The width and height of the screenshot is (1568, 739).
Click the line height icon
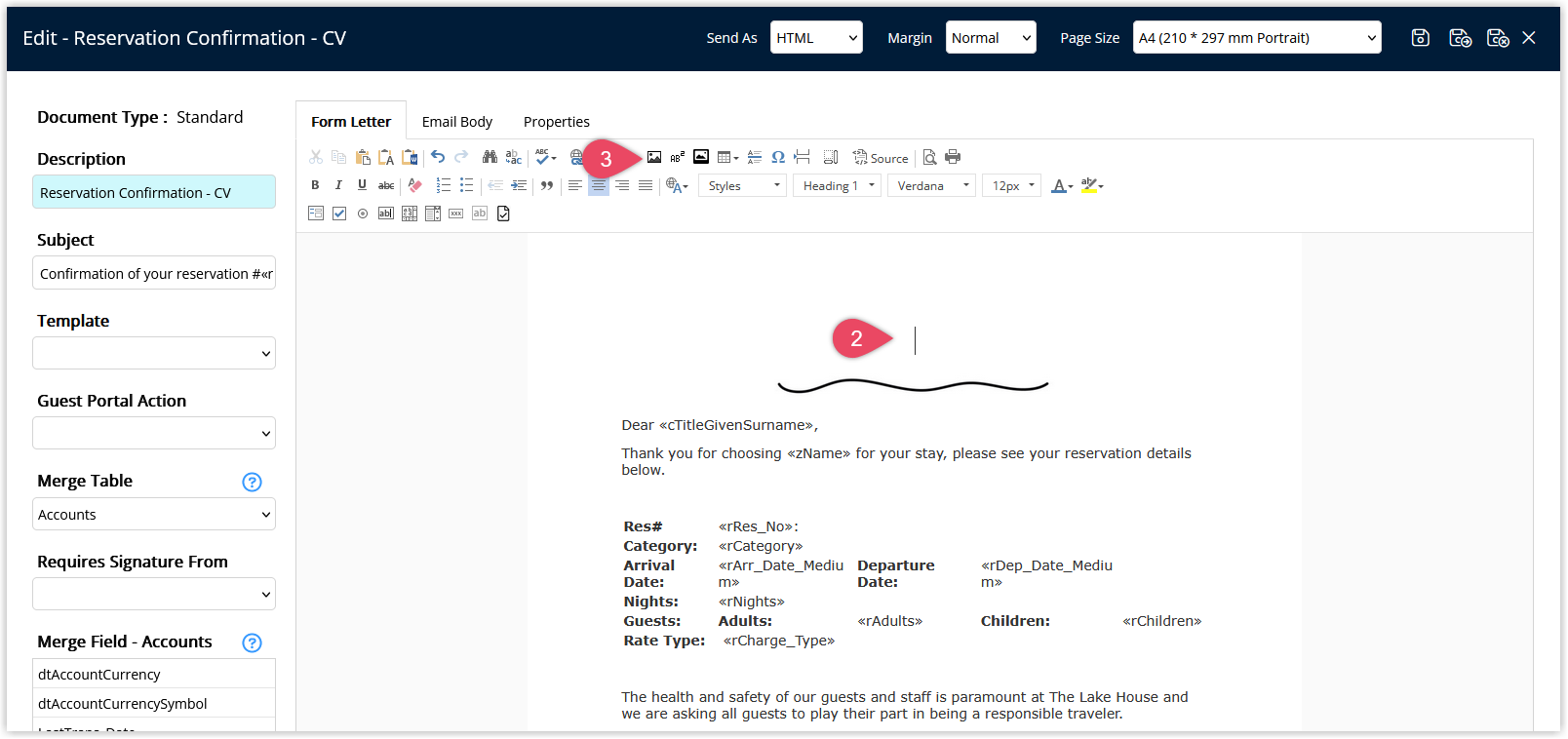[755, 157]
